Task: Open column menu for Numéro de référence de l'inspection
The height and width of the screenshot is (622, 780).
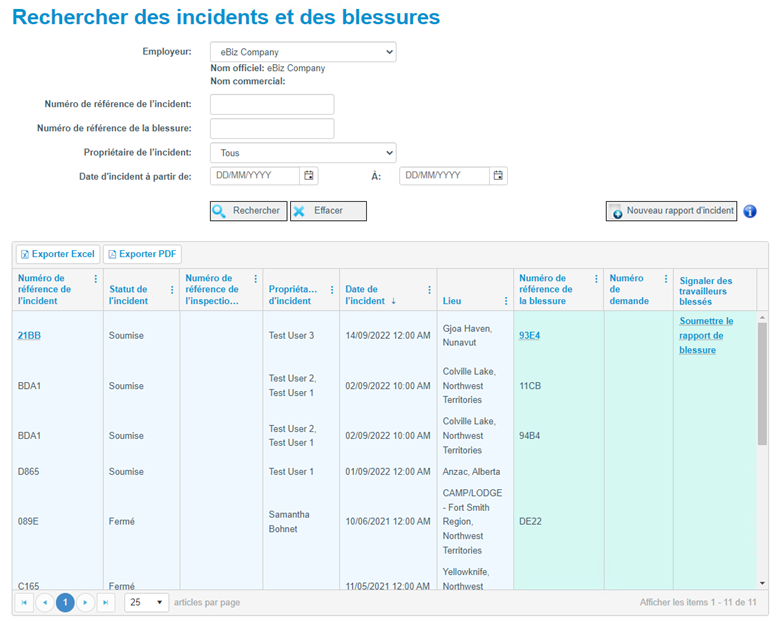Action: [255, 279]
